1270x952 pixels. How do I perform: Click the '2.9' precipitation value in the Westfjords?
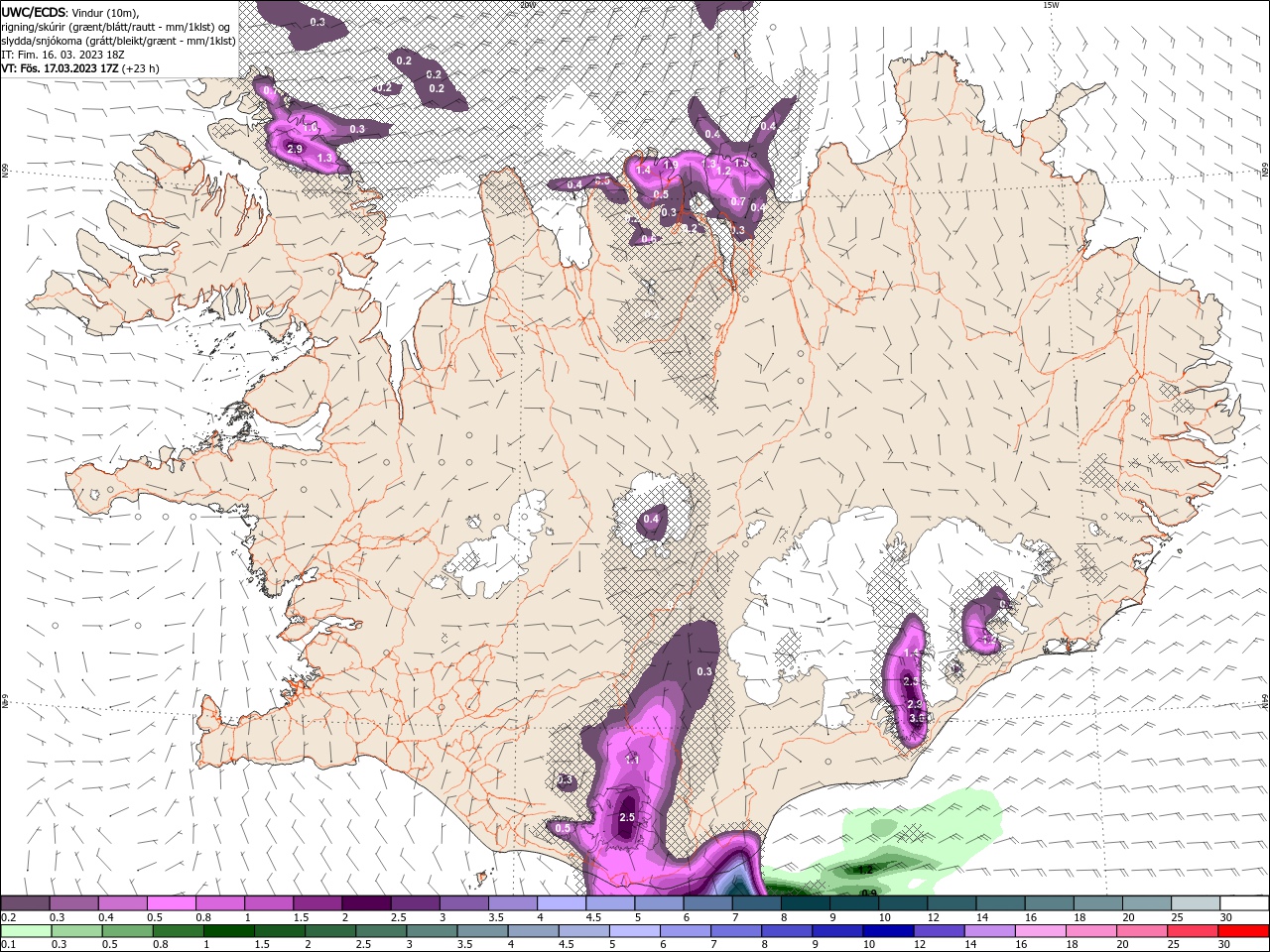(x=294, y=149)
